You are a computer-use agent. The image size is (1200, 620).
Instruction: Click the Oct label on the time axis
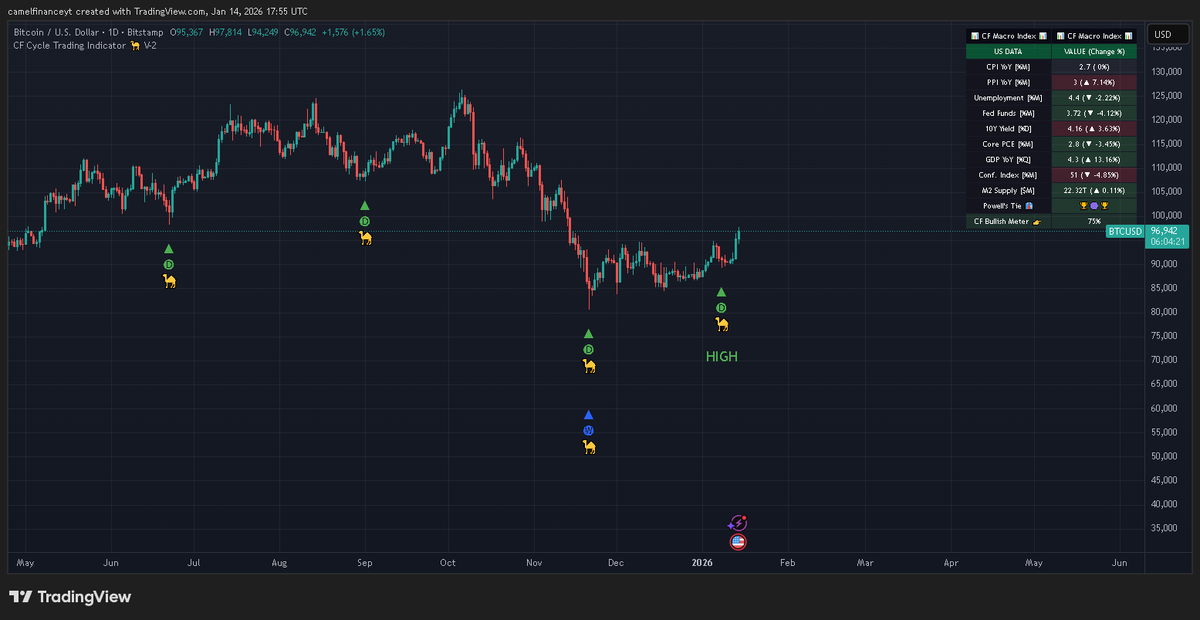click(x=448, y=564)
